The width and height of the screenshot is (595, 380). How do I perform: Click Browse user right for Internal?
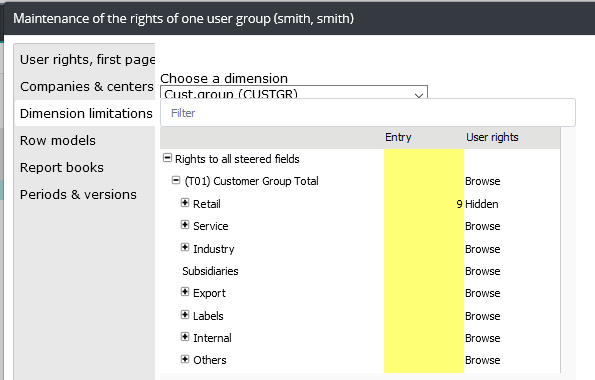483,338
